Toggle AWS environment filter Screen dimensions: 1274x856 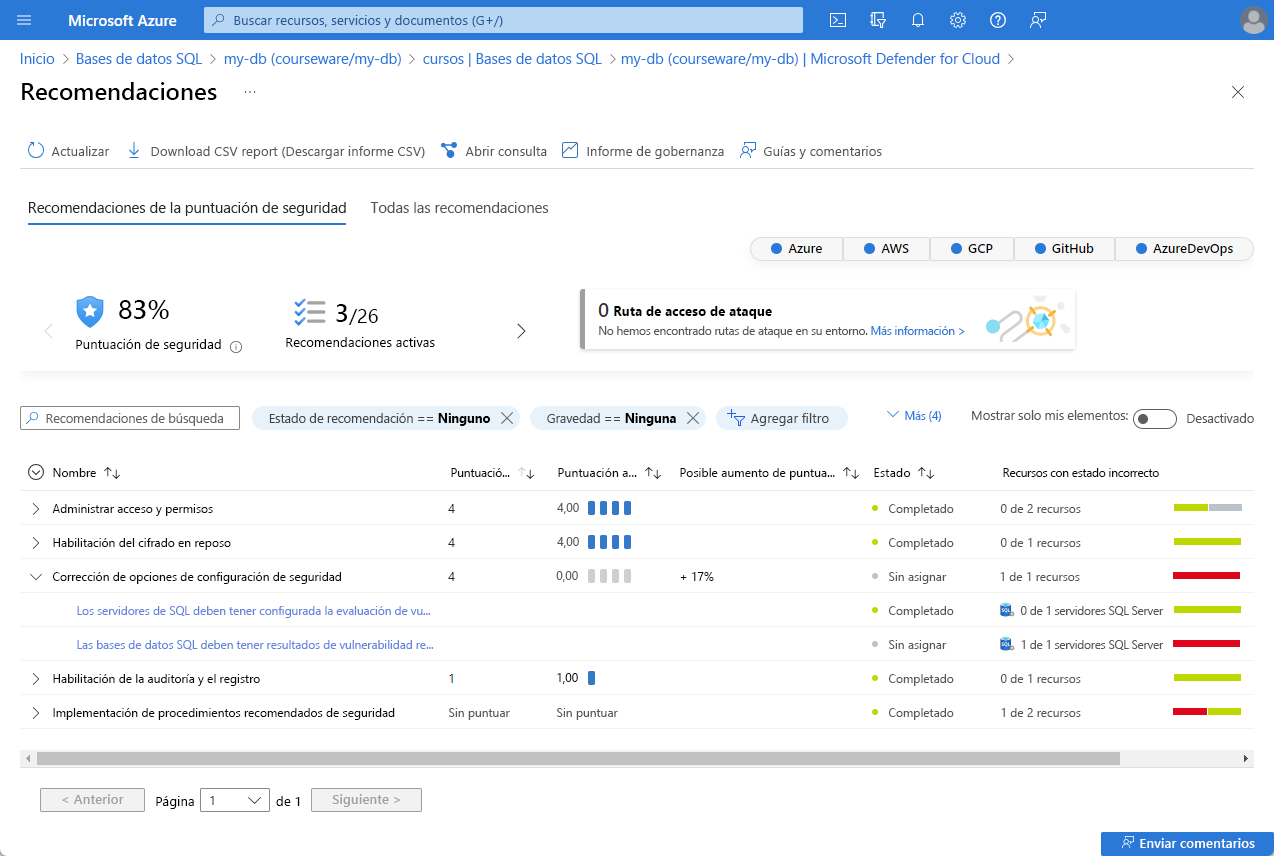tap(886, 249)
